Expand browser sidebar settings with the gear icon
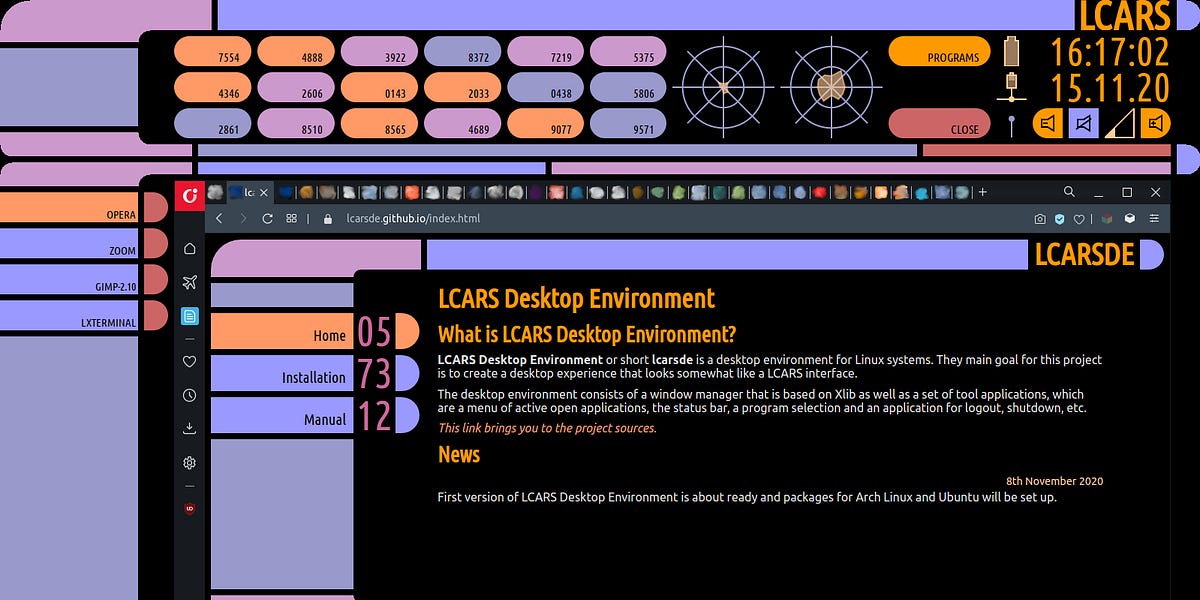 pyautogui.click(x=189, y=462)
